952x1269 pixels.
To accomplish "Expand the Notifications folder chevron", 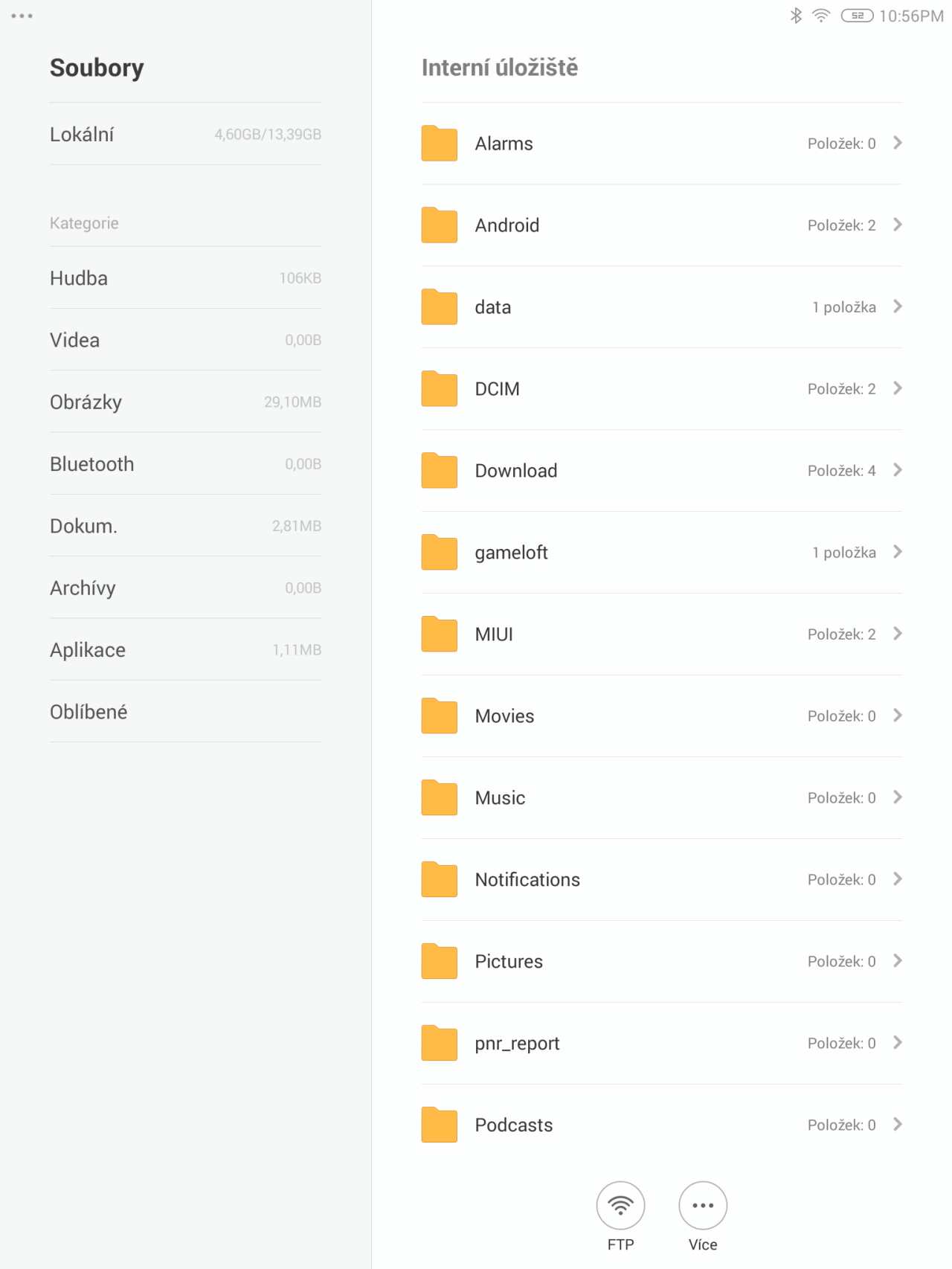I will (x=898, y=879).
